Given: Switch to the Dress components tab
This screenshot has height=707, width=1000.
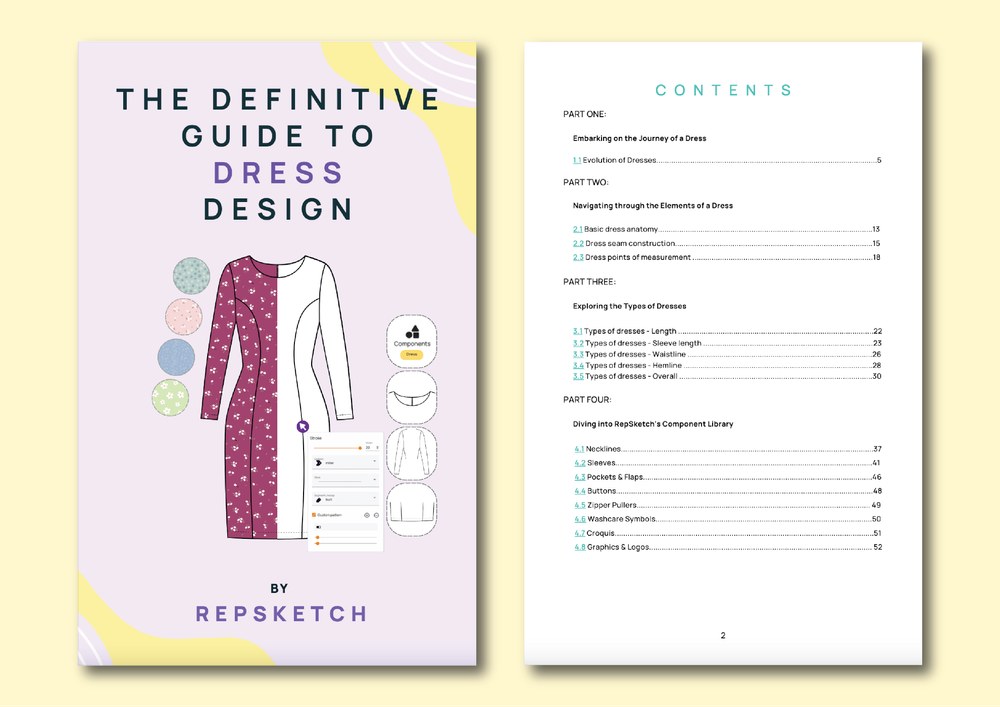Looking at the screenshot, I should click(412, 353).
